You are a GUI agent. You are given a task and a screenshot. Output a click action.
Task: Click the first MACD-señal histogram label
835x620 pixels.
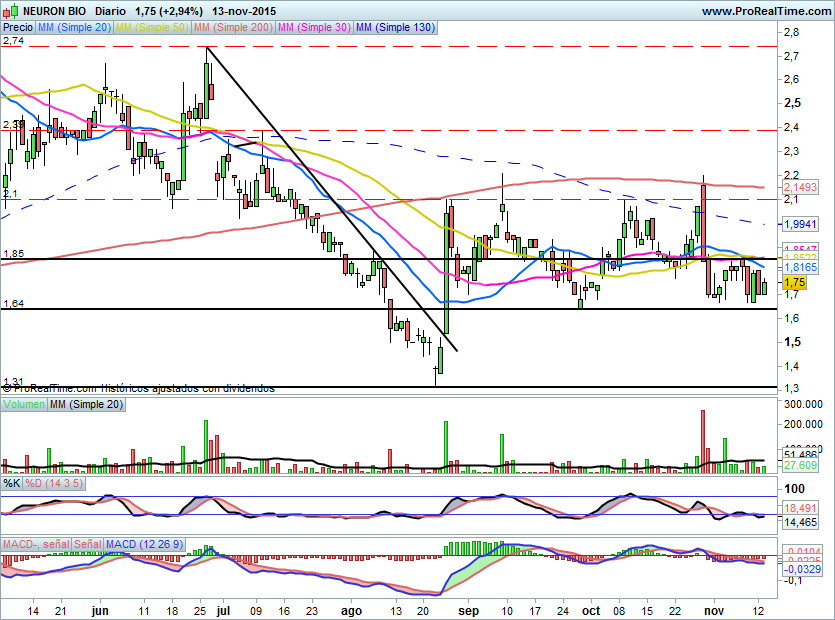[x=35, y=543]
